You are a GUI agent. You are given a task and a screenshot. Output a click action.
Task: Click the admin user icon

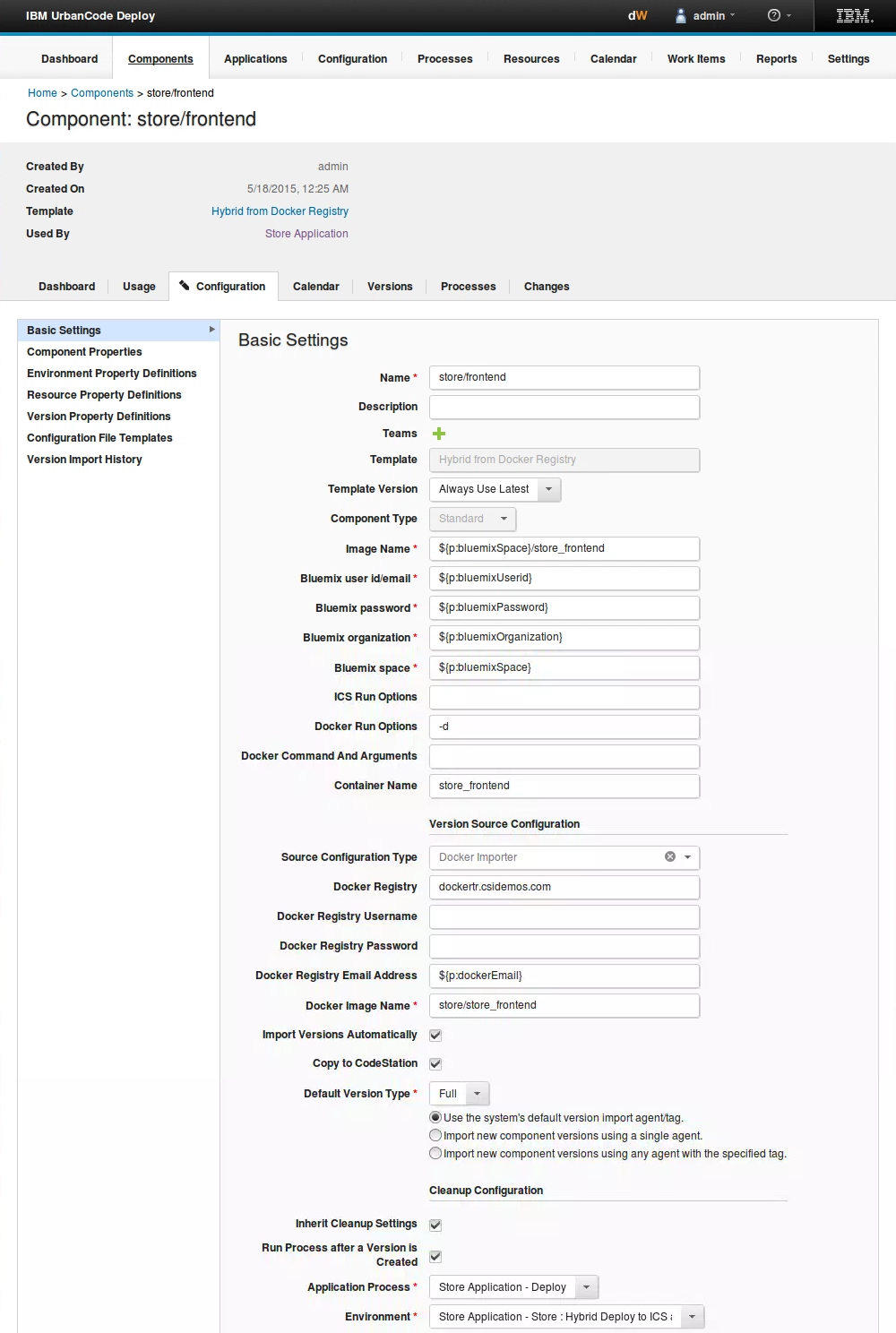pyautogui.click(x=681, y=15)
